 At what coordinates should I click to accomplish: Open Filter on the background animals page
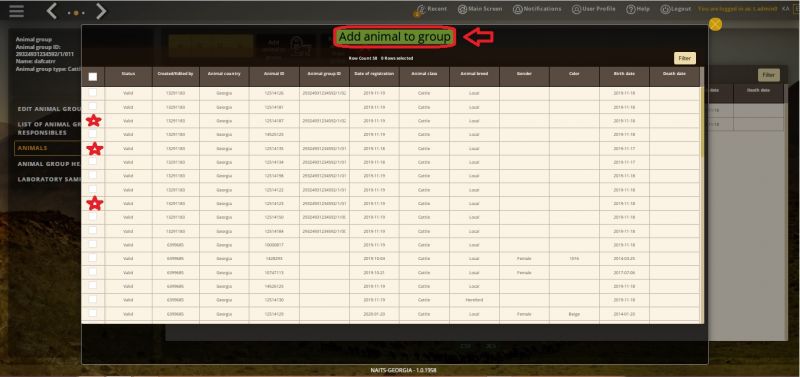(768, 75)
